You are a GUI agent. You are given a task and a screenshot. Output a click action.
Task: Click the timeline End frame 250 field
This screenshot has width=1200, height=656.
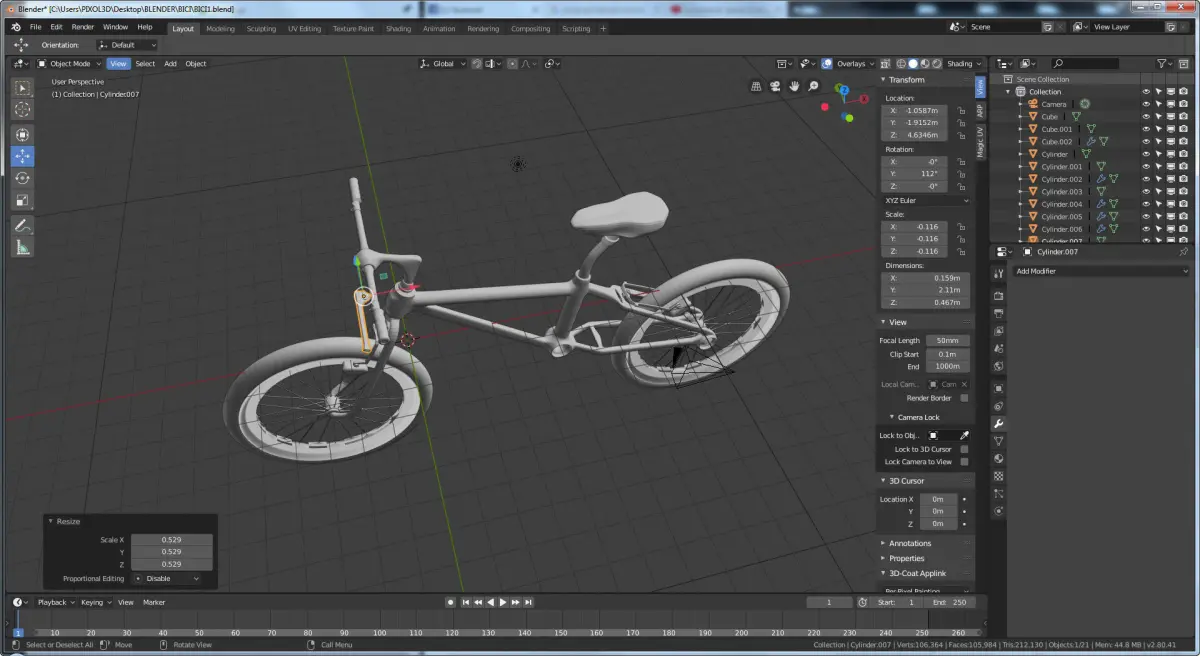point(950,602)
